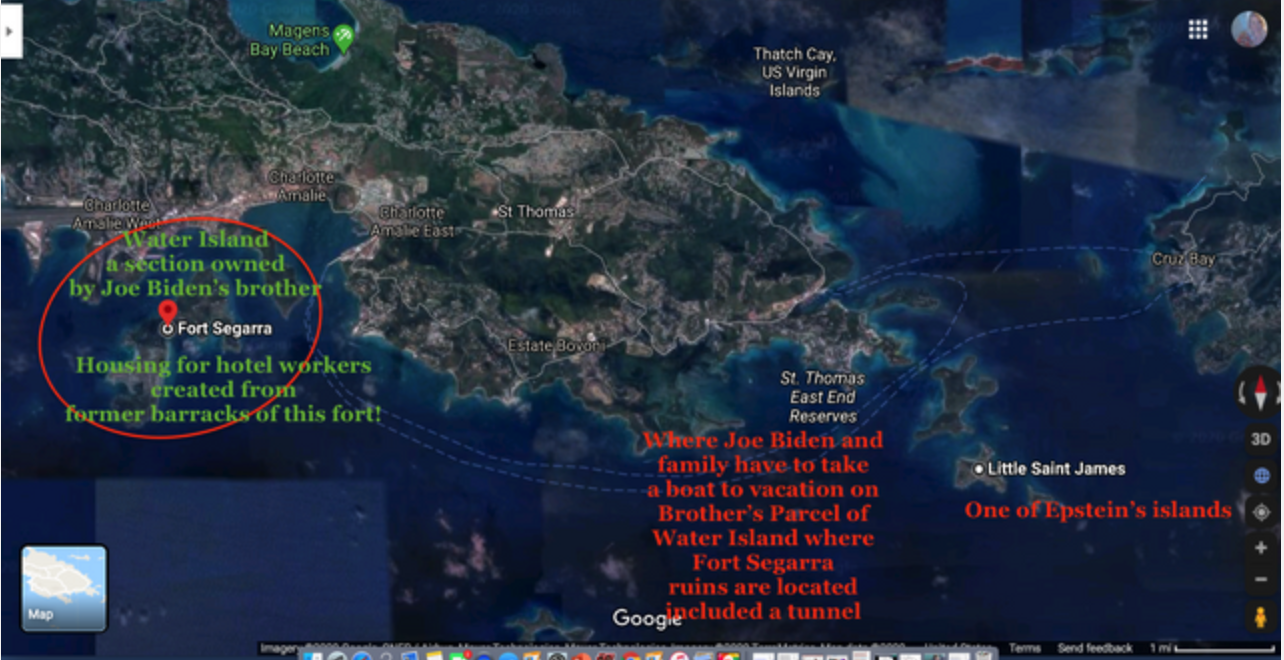1284x660 pixels.
Task: Click the red Fort Segarra pin
Action: coord(167,313)
